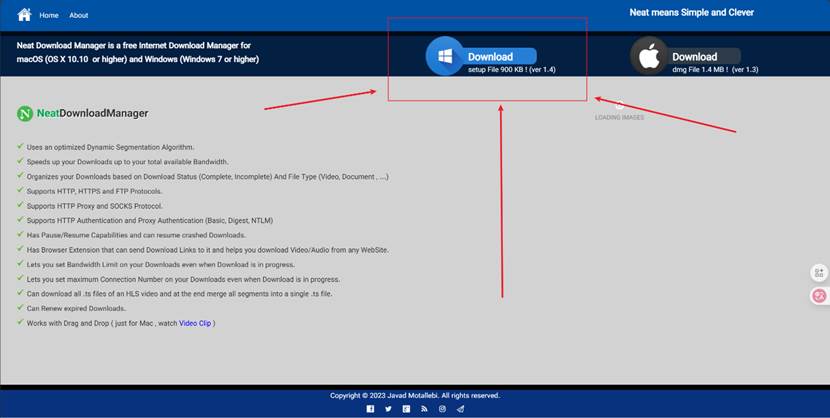Go to the Home menu item

tap(49, 15)
